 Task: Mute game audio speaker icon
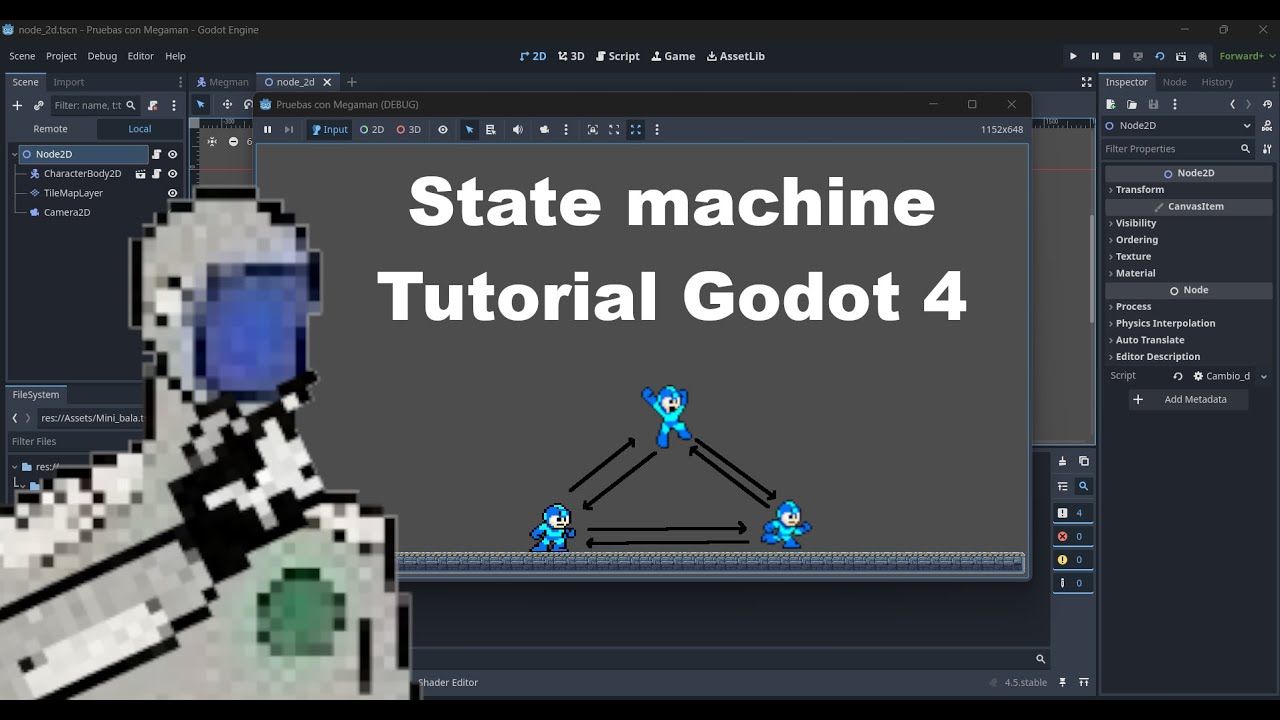point(518,129)
